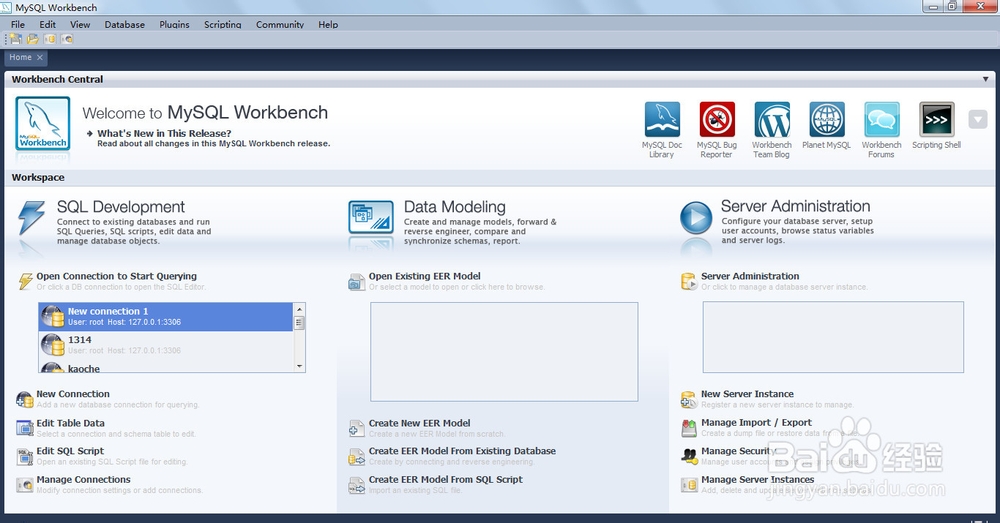The width and height of the screenshot is (1000, 523).
Task: Open the Edit menu
Action: [x=47, y=24]
